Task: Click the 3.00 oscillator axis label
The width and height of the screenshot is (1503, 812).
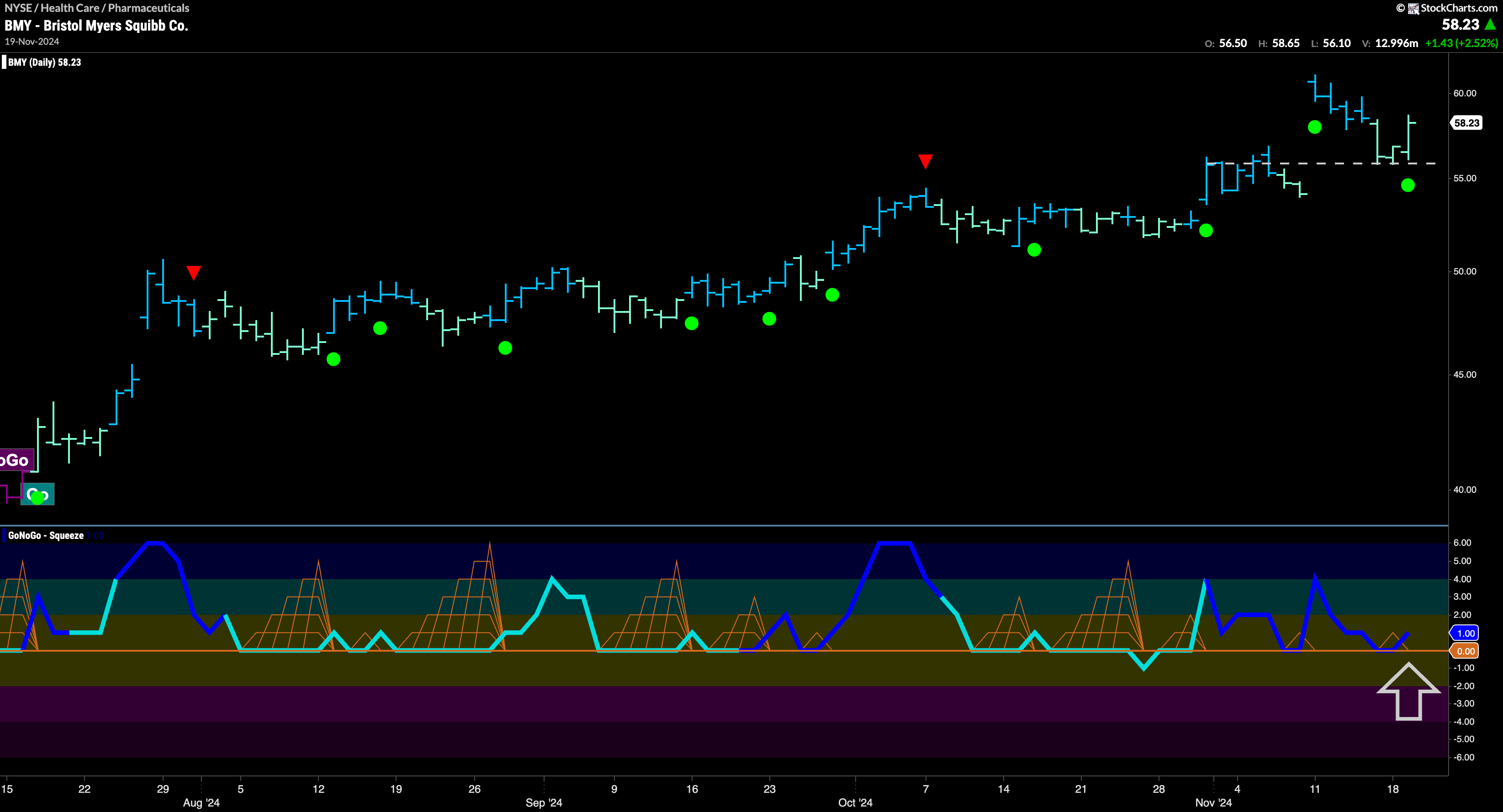Action: point(1462,596)
